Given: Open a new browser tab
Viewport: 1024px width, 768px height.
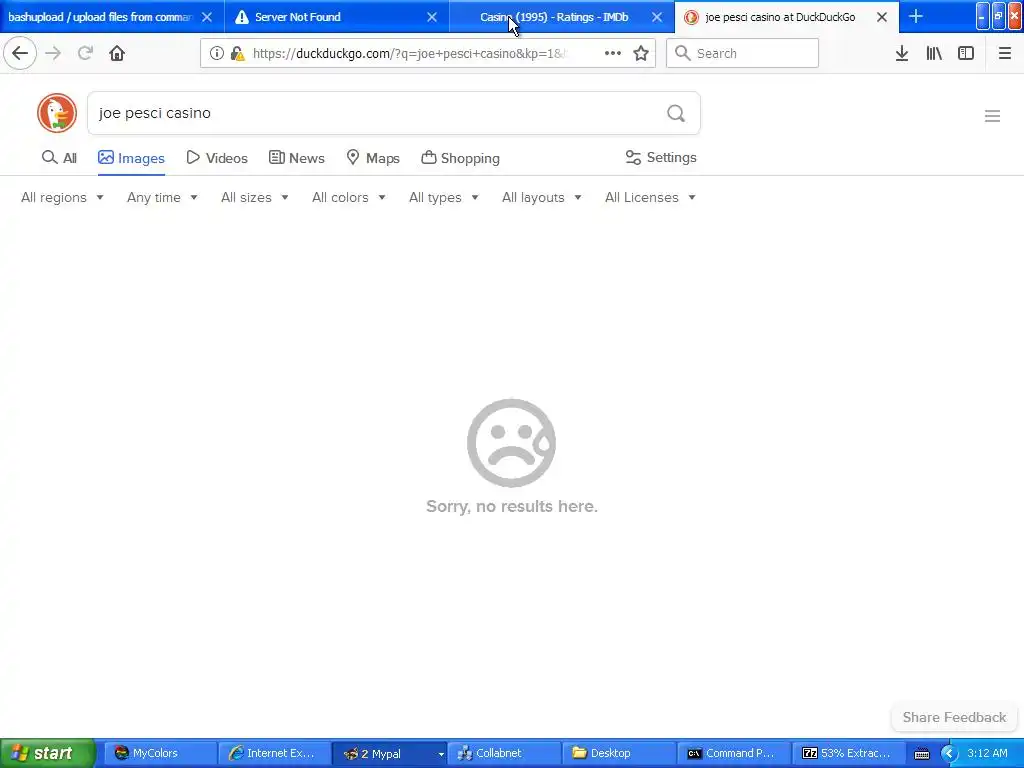Looking at the screenshot, I should click(x=916, y=17).
